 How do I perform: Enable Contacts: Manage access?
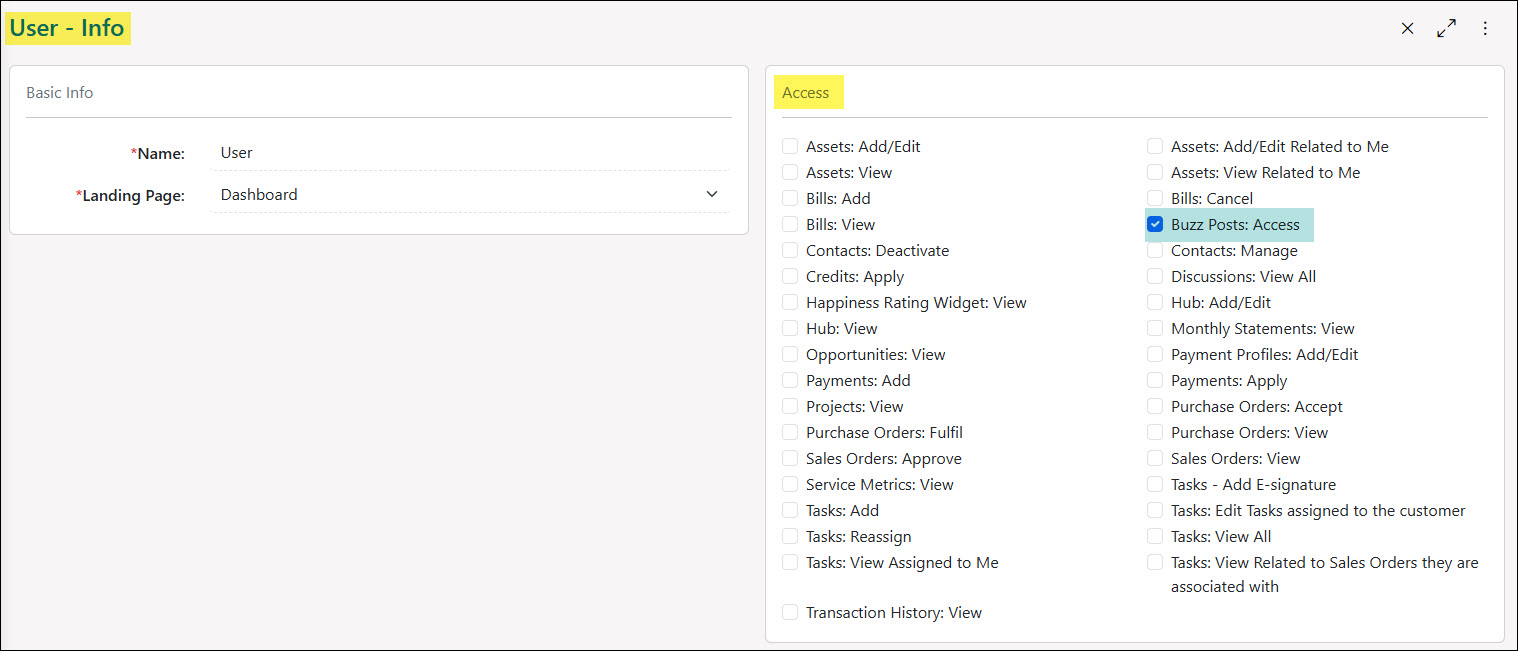(x=1155, y=250)
